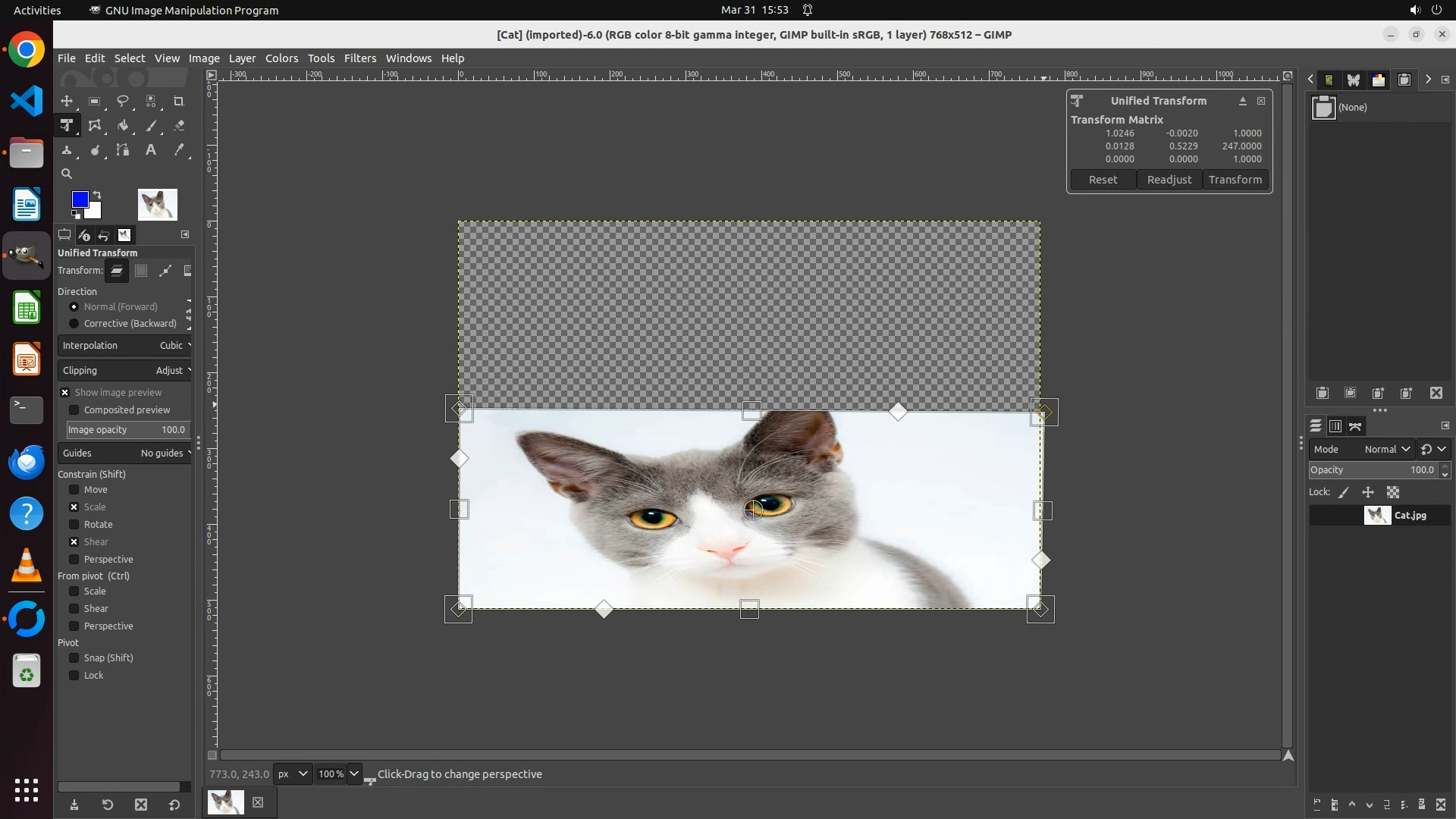Select the Move tool
This screenshot has height=819, width=1456.
(x=67, y=101)
